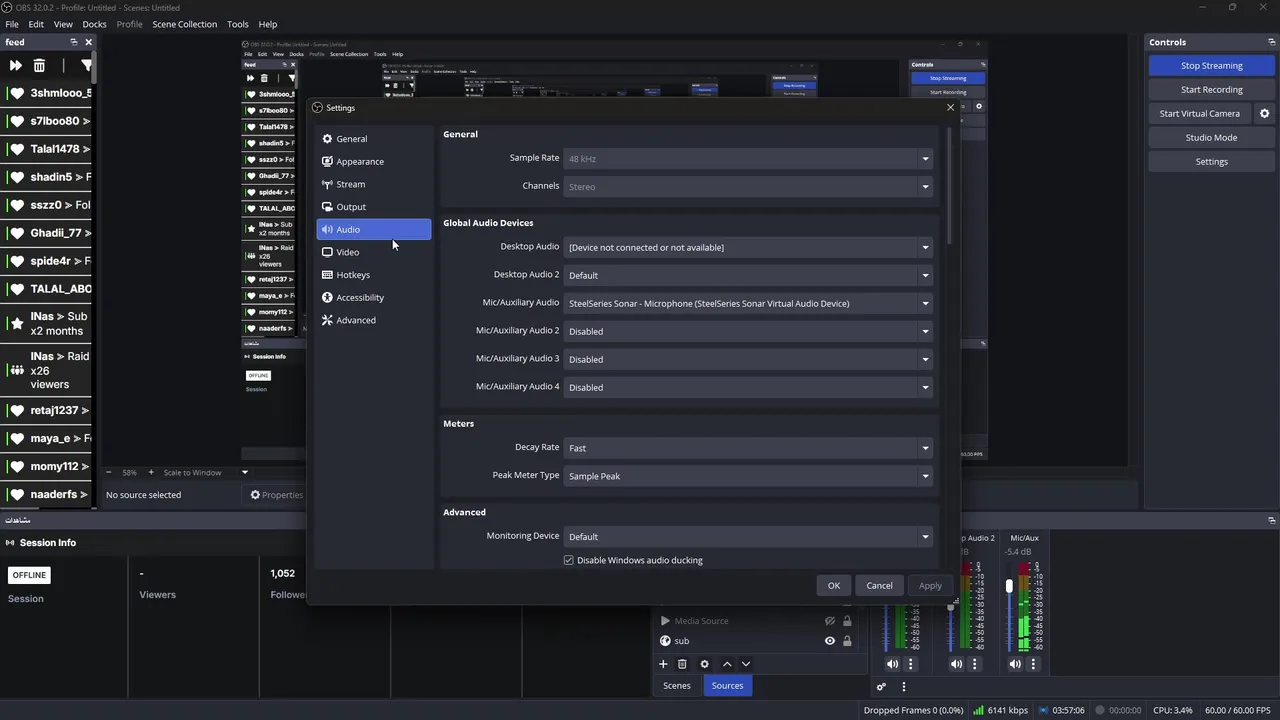The image size is (1280, 720).
Task: Open the Mic/Auxiliary Audio 4 dropdown
Action: pyautogui.click(x=748, y=387)
